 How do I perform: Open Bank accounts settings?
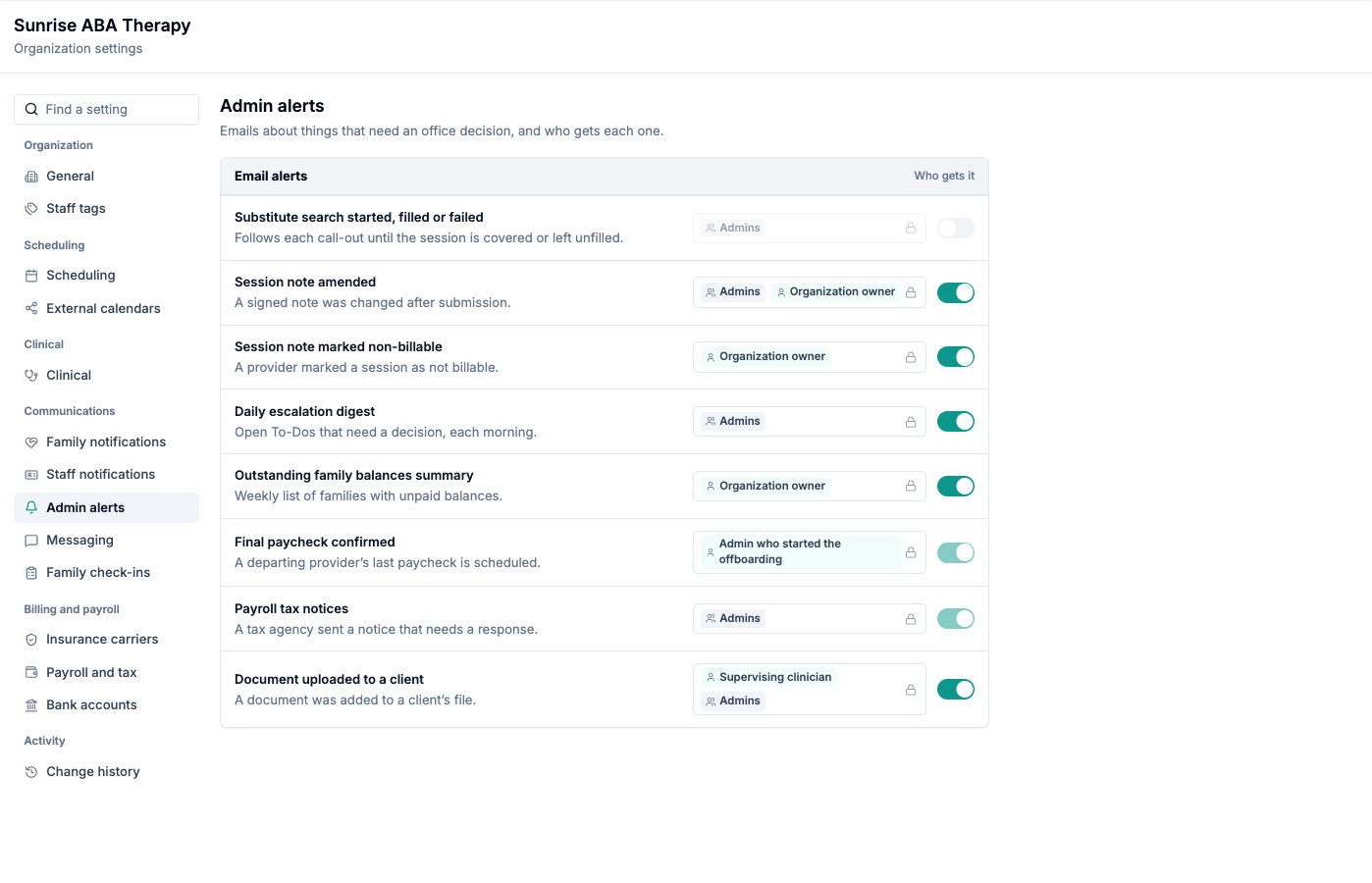pyautogui.click(x=106, y=705)
